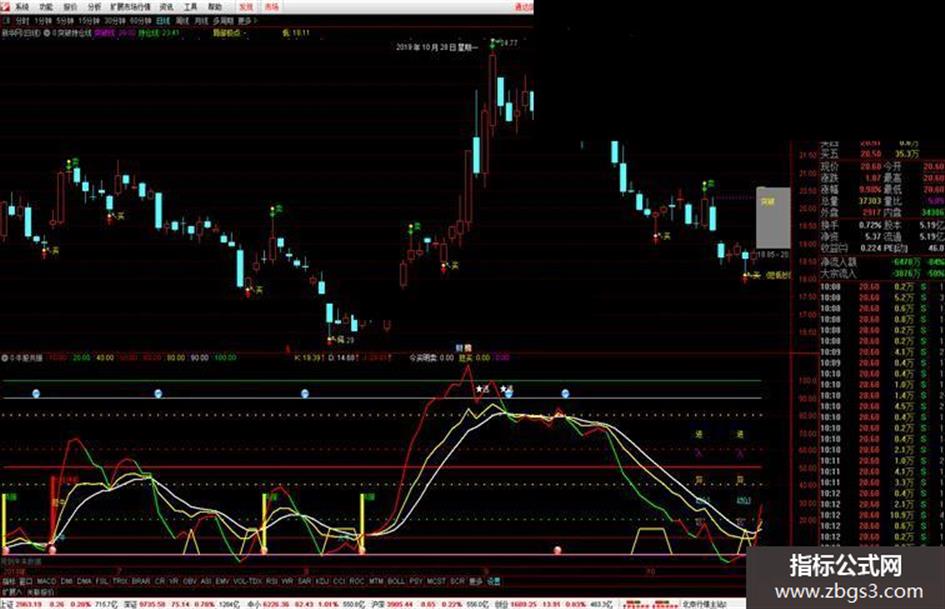Image resolution: width=945 pixels, height=609 pixels.
Task: Select the BOLL indicator tab
Action: [x=396, y=581]
